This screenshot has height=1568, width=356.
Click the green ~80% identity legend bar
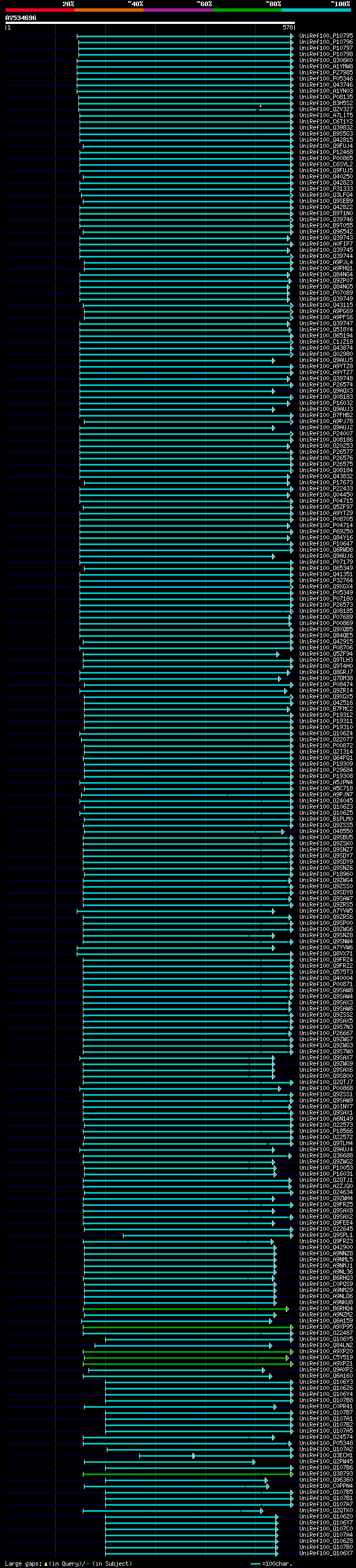pyautogui.click(x=247, y=10)
